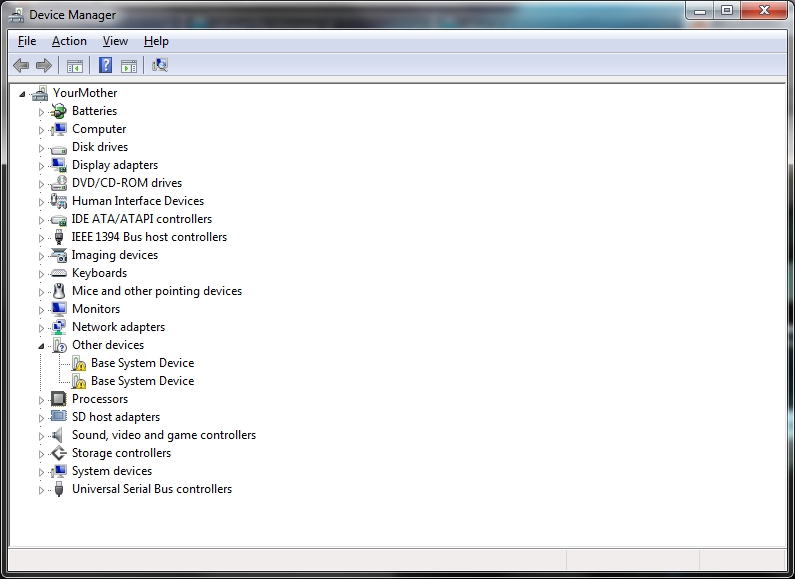
Task: Click the Universal Serial Bus controllers icon
Action: pyautogui.click(x=59, y=489)
